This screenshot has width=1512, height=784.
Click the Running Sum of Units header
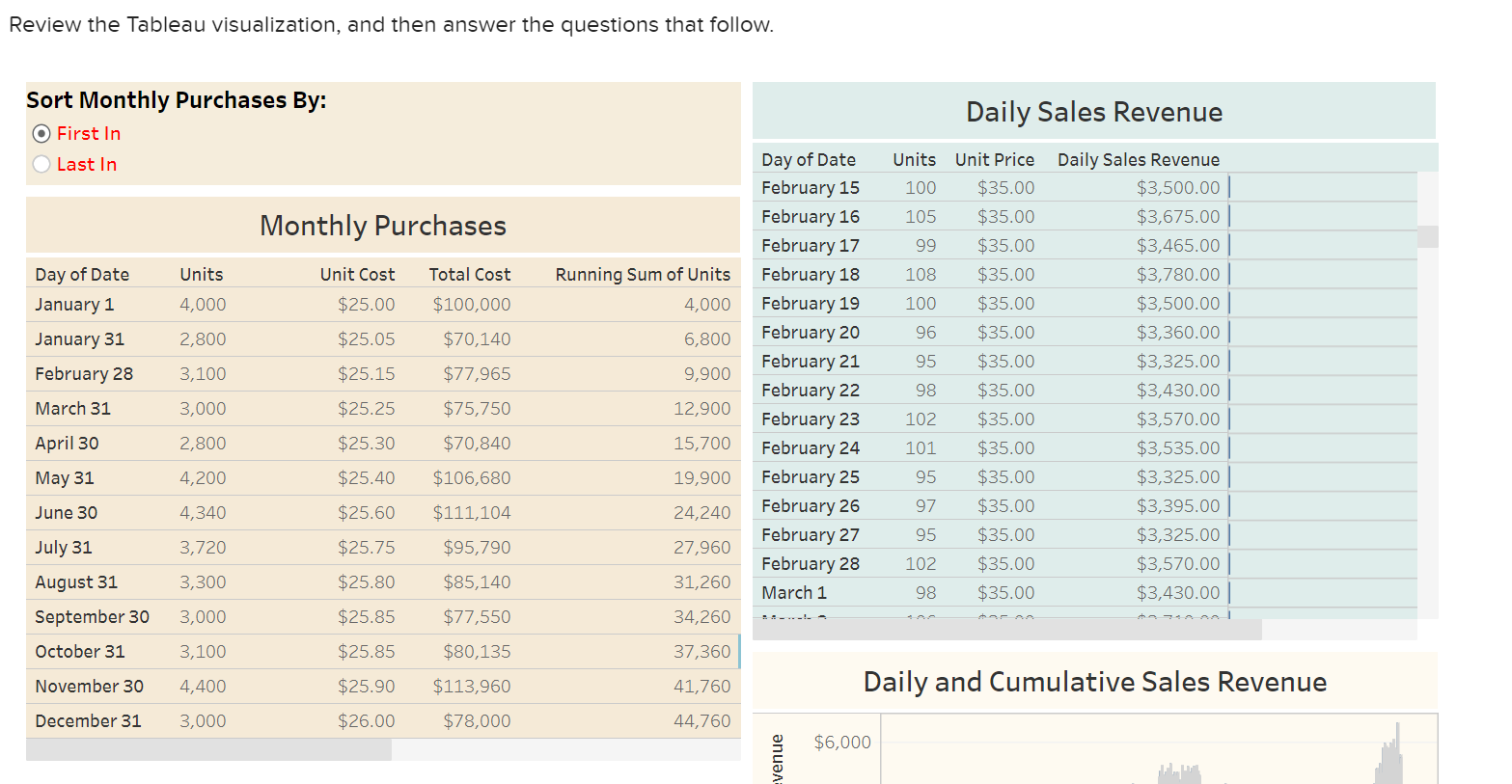click(642, 274)
